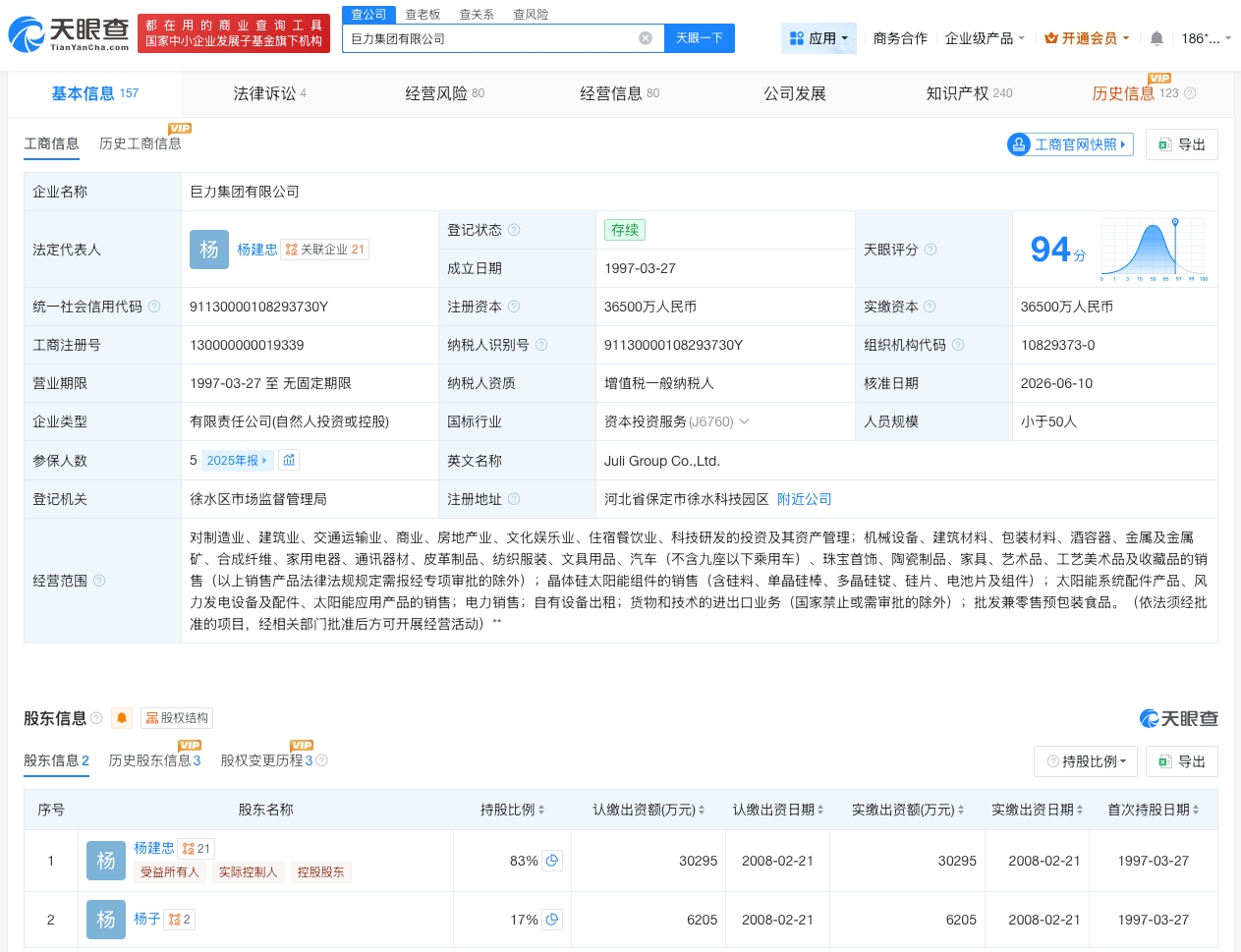
Task: Open the 经营风险 tab
Action: coord(444,93)
